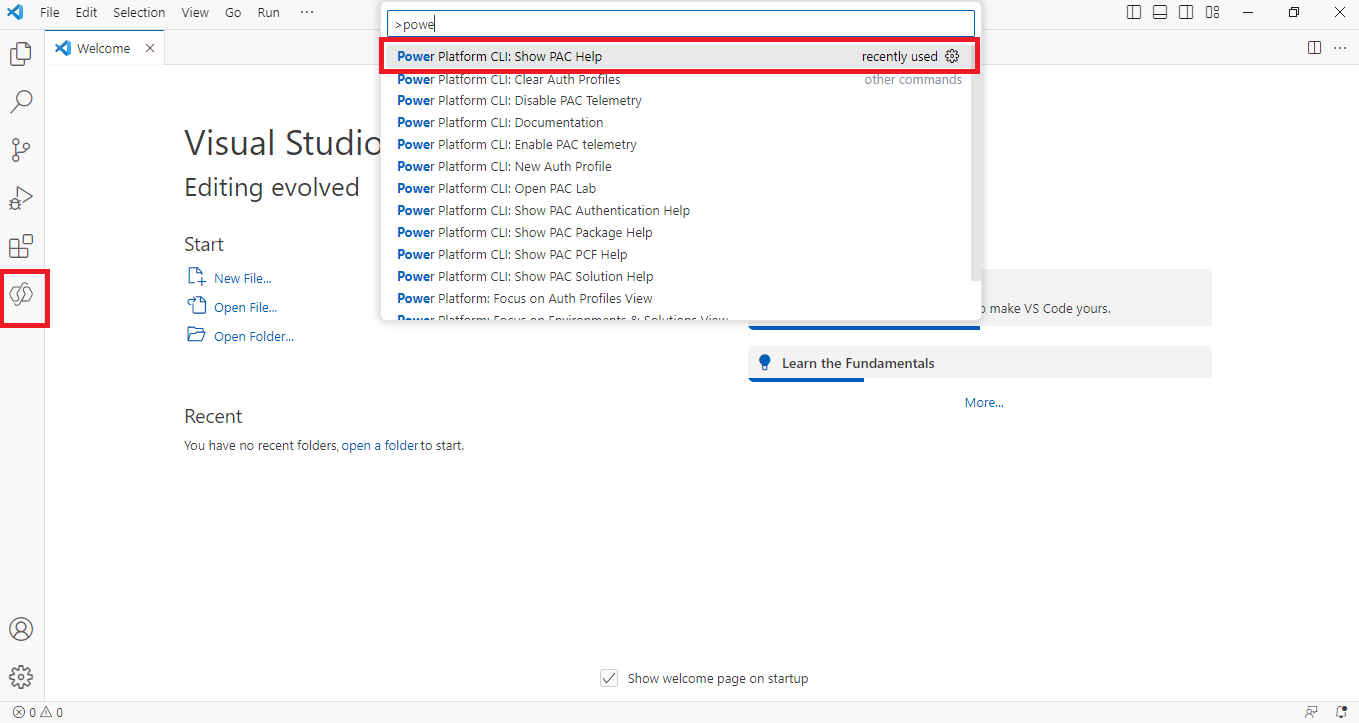Click the More... walkthroughs link
1359x723 pixels.
pyautogui.click(x=984, y=403)
